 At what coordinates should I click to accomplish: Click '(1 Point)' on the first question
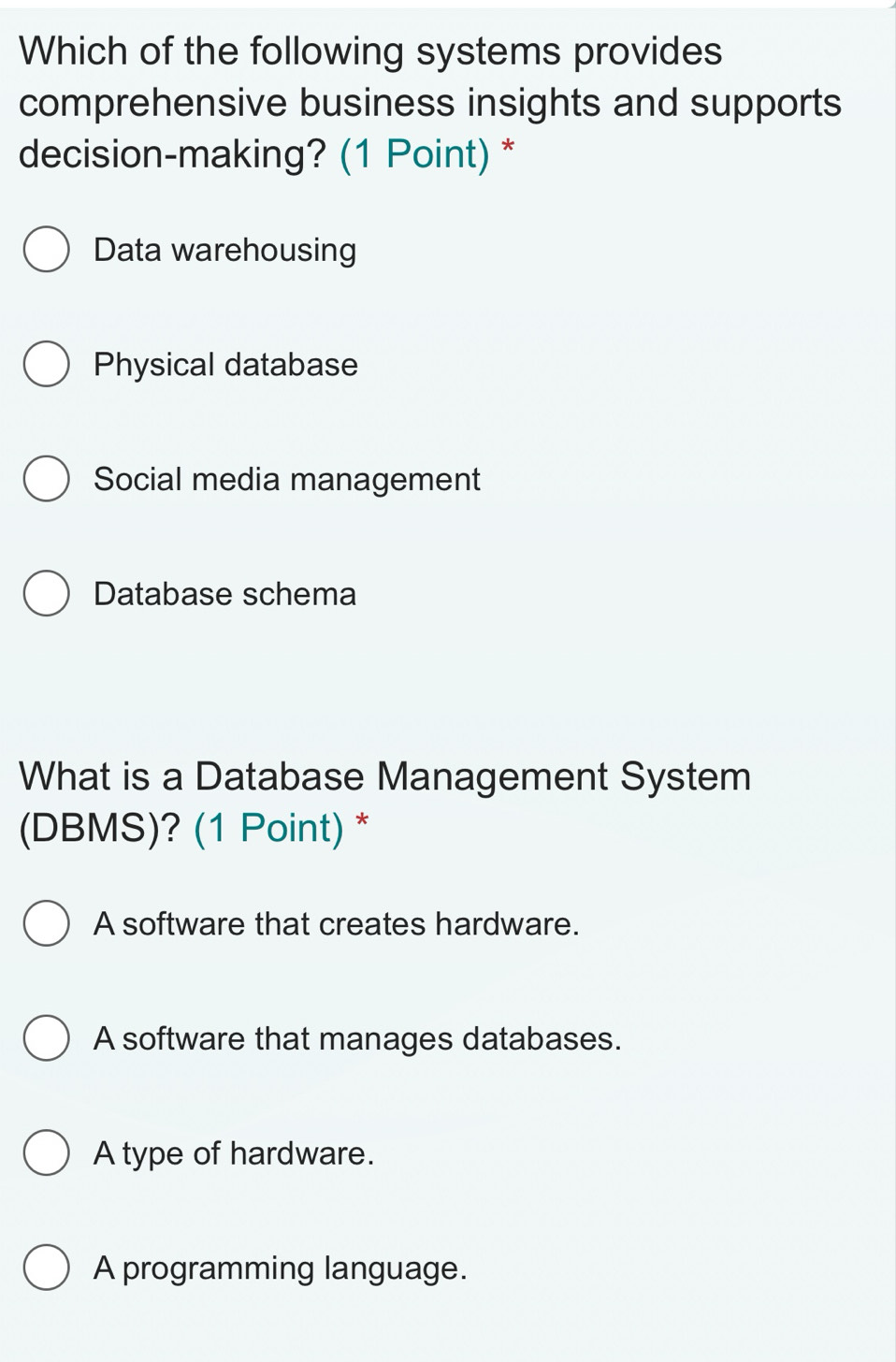point(417,152)
